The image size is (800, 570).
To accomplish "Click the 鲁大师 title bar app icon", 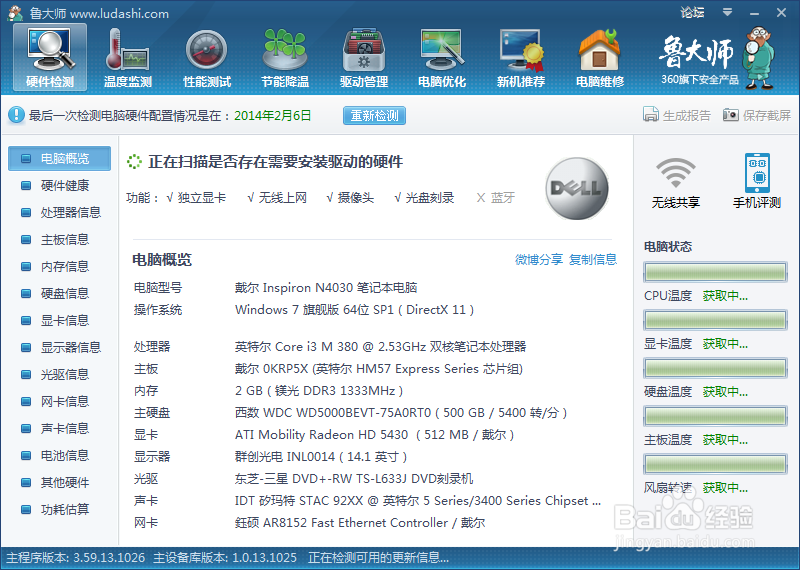I will (15, 13).
